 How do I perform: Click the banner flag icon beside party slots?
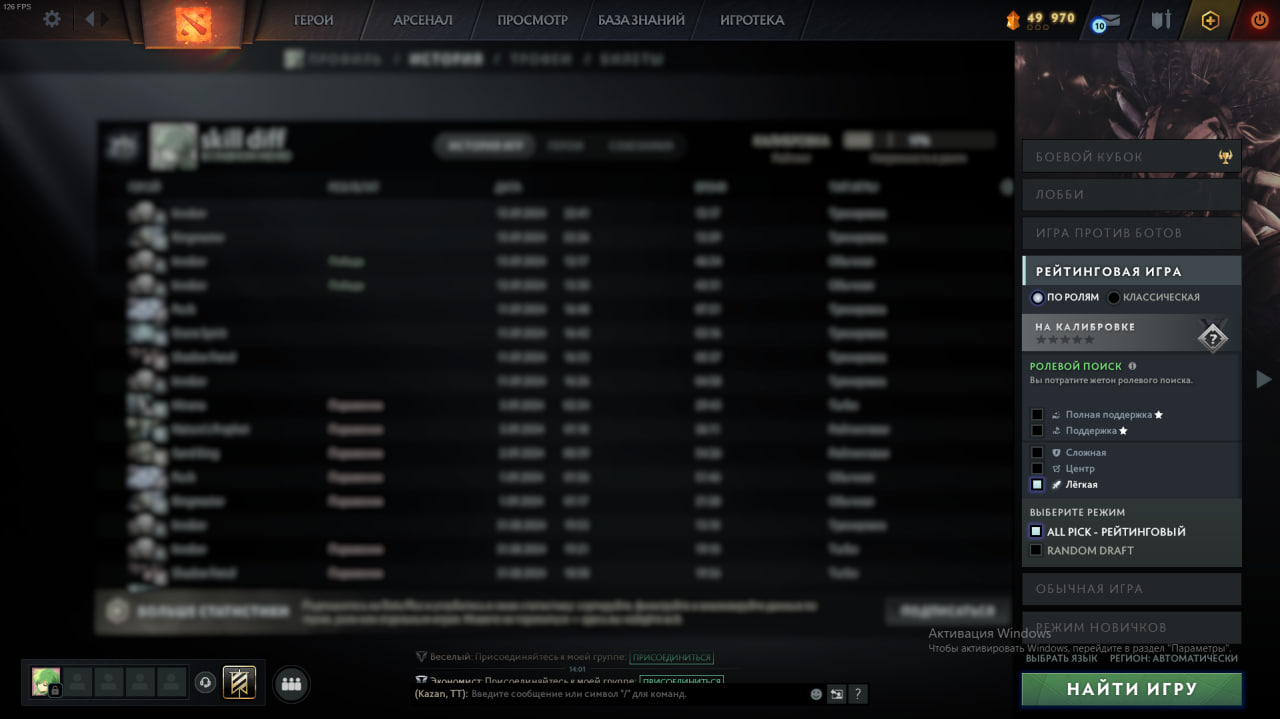click(238, 683)
